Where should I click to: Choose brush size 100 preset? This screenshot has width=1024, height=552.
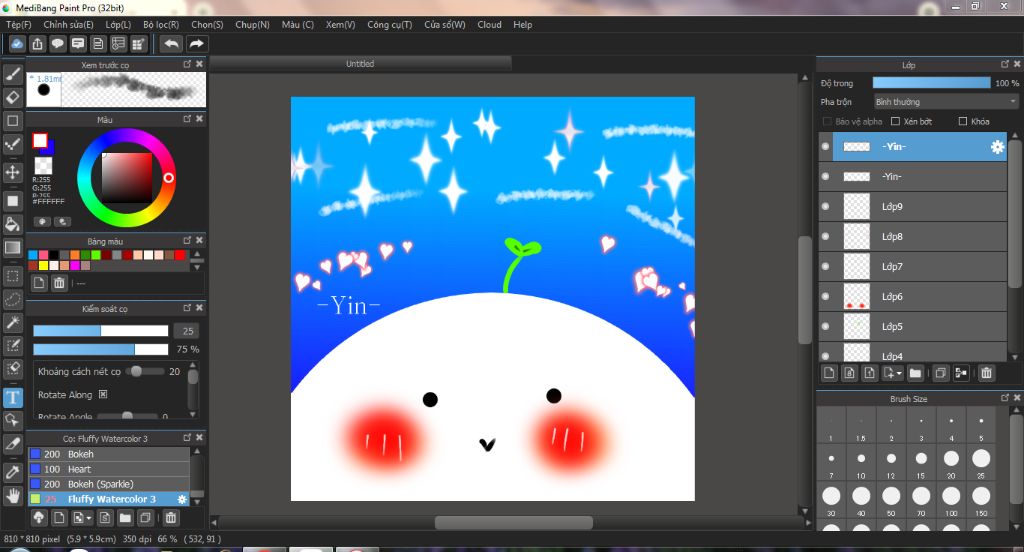(x=951, y=500)
